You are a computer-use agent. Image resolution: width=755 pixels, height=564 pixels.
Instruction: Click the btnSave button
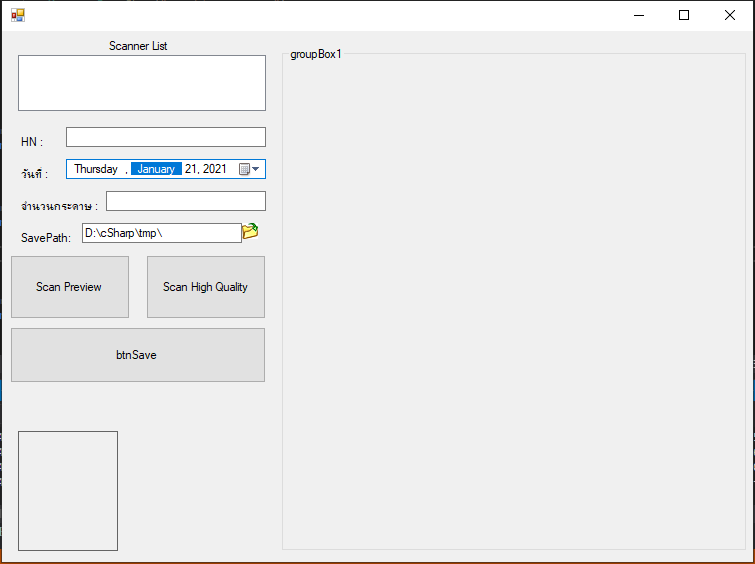[138, 355]
